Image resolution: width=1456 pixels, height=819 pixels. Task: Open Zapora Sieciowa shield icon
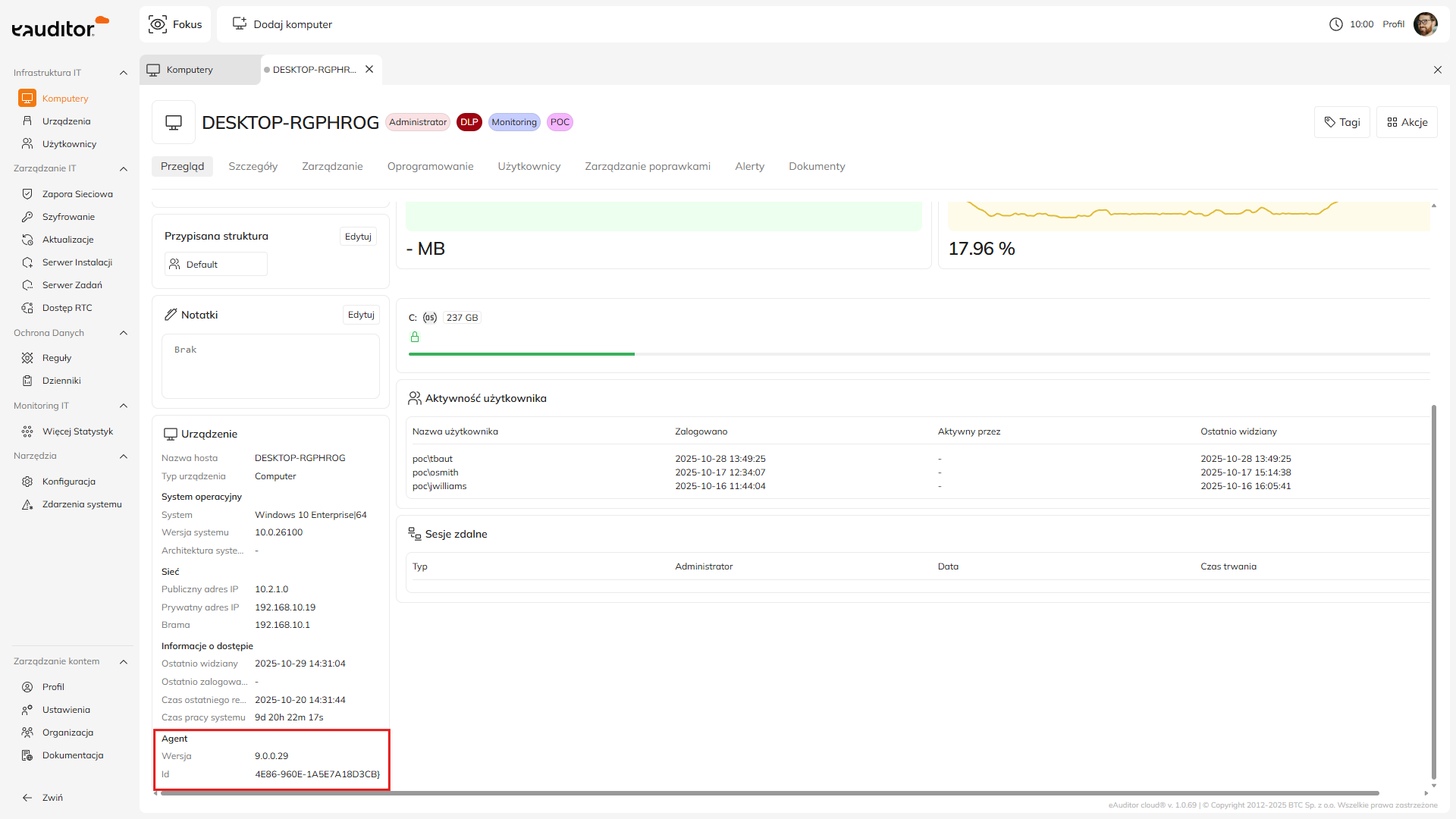pyautogui.click(x=27, y=194)
